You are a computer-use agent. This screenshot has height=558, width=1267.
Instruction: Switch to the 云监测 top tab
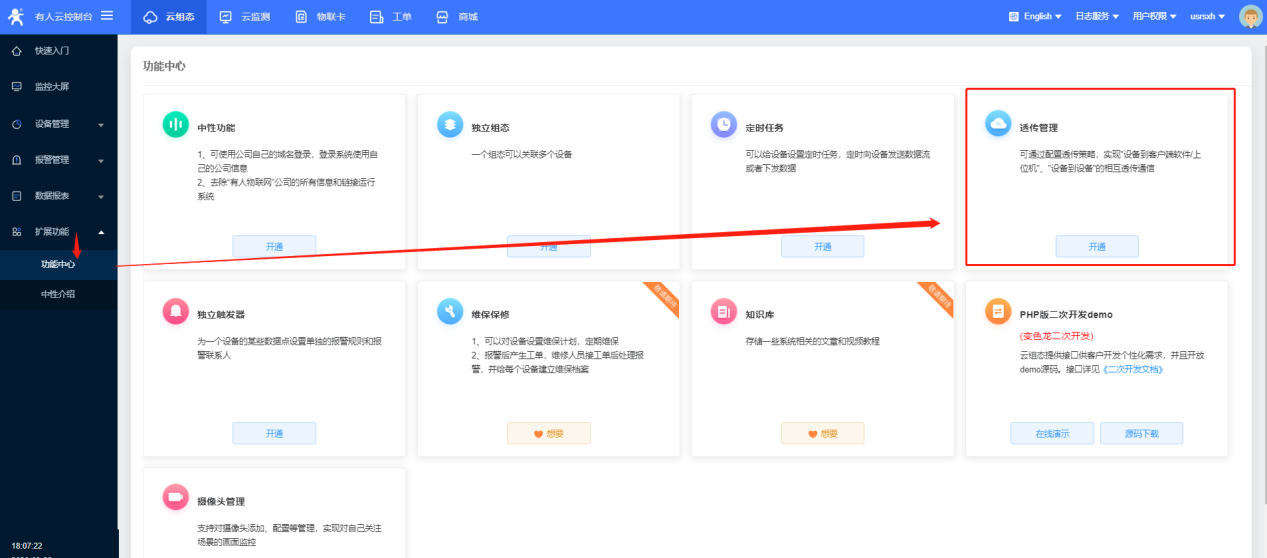click(247, 17)
